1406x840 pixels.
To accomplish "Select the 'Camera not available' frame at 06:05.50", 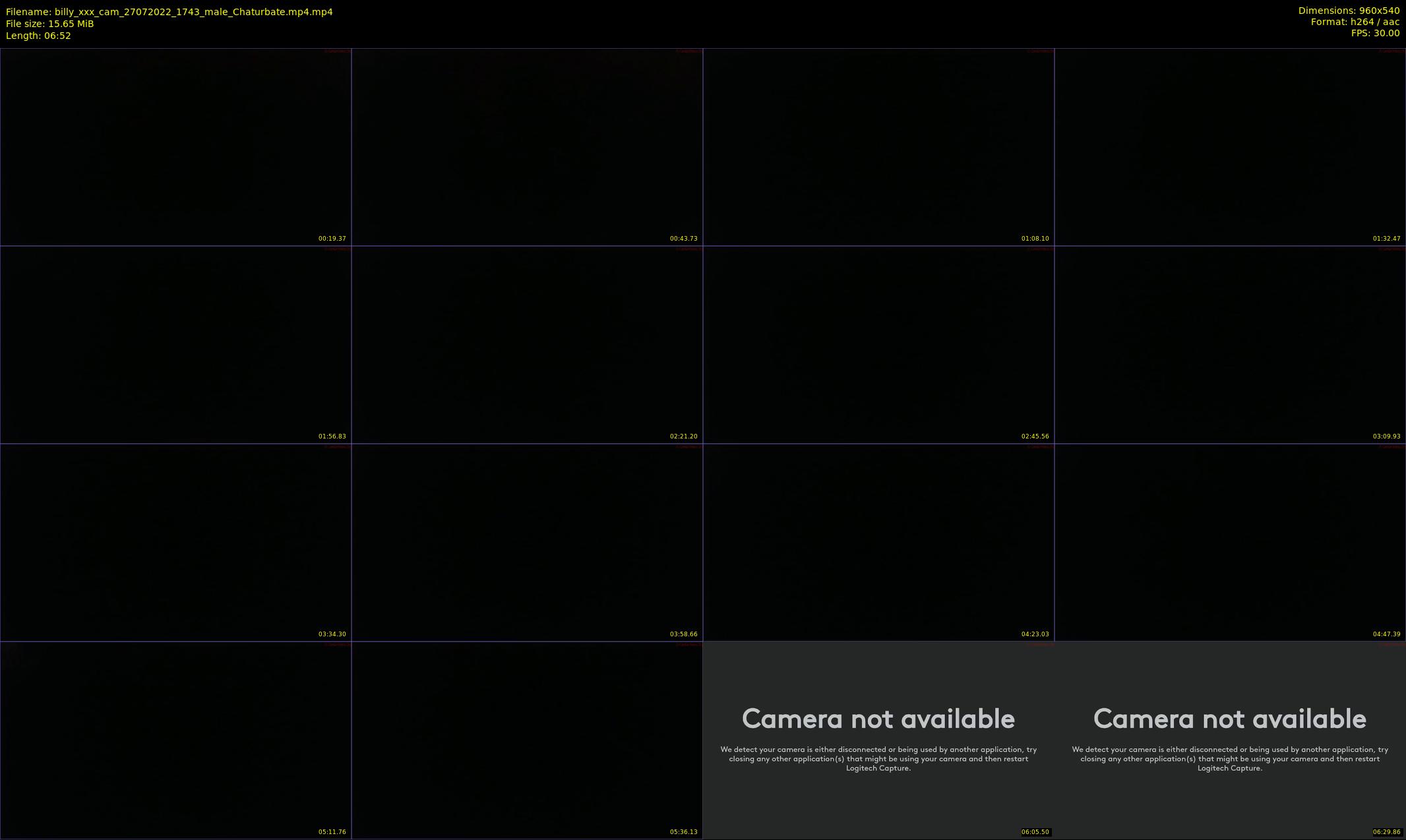I will [878, 740].
